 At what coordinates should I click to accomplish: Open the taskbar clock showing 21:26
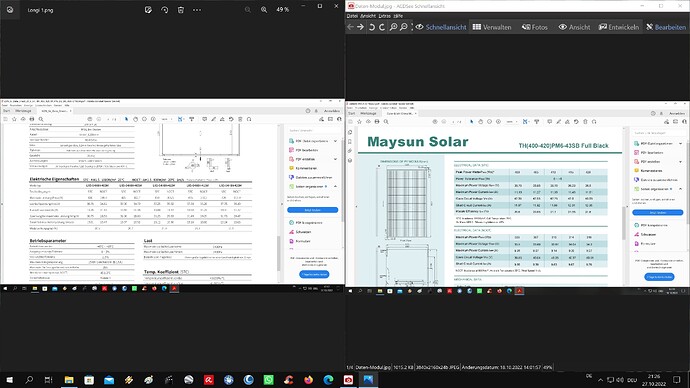pos(654,380)
